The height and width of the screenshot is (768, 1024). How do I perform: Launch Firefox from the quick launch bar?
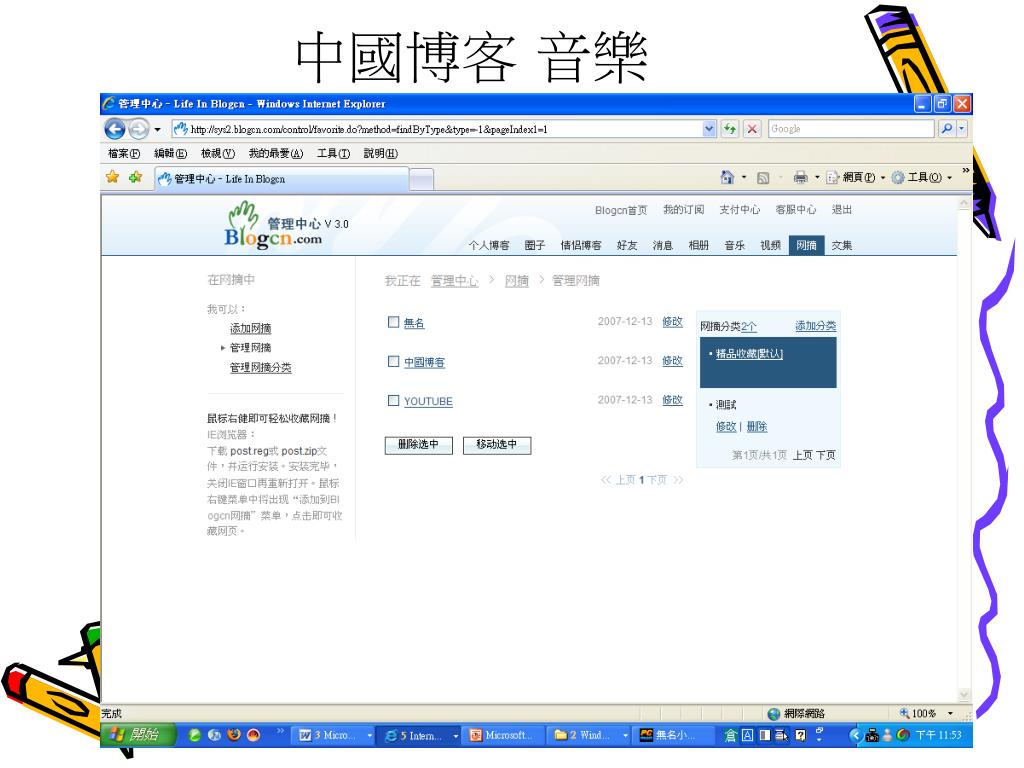click(x=234, y=735)
